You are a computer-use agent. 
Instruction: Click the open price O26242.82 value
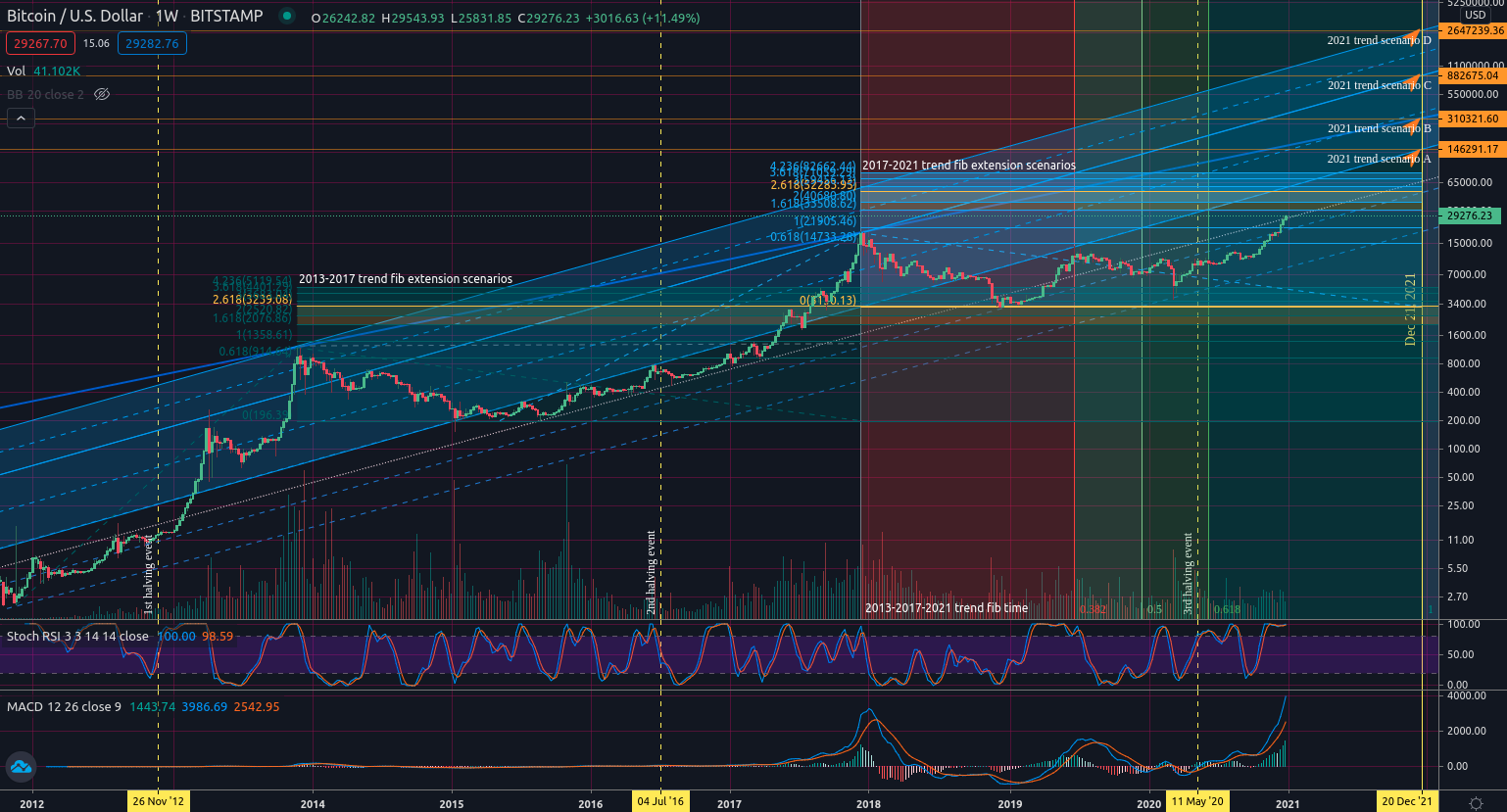(343, 19)
